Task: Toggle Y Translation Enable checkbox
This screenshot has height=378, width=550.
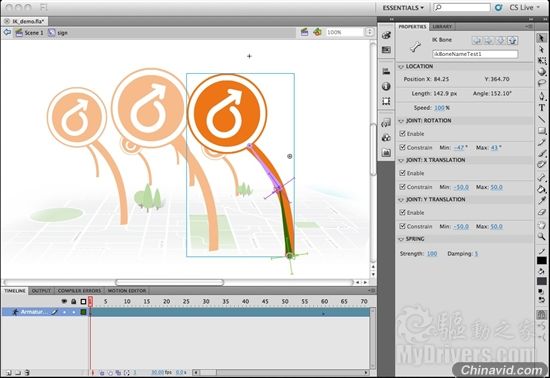Action: (x=402, y=212)
